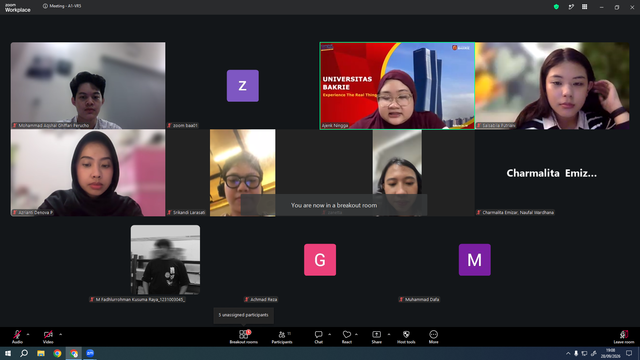This screenshot has height=360, width=640.
Task: Click the icon beside the encryption shield
Action: (x=571, y=7)
